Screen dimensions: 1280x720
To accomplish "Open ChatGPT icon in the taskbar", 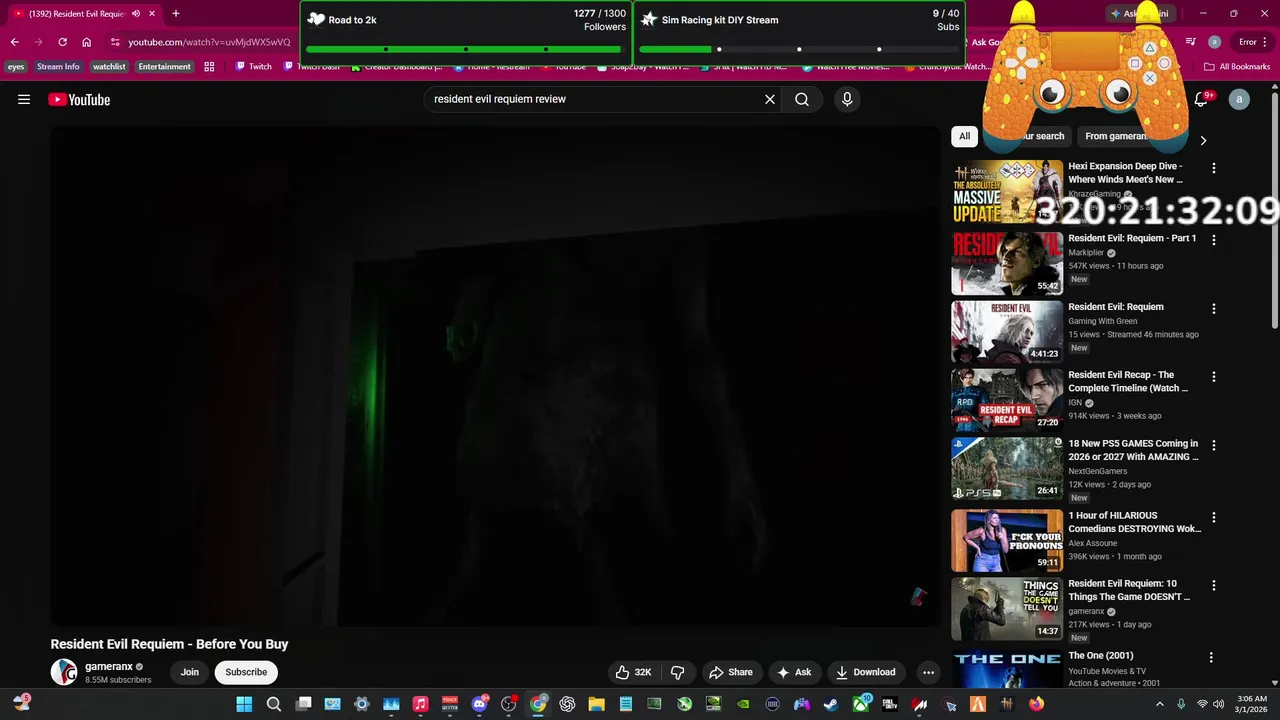I will click(567, 704).
